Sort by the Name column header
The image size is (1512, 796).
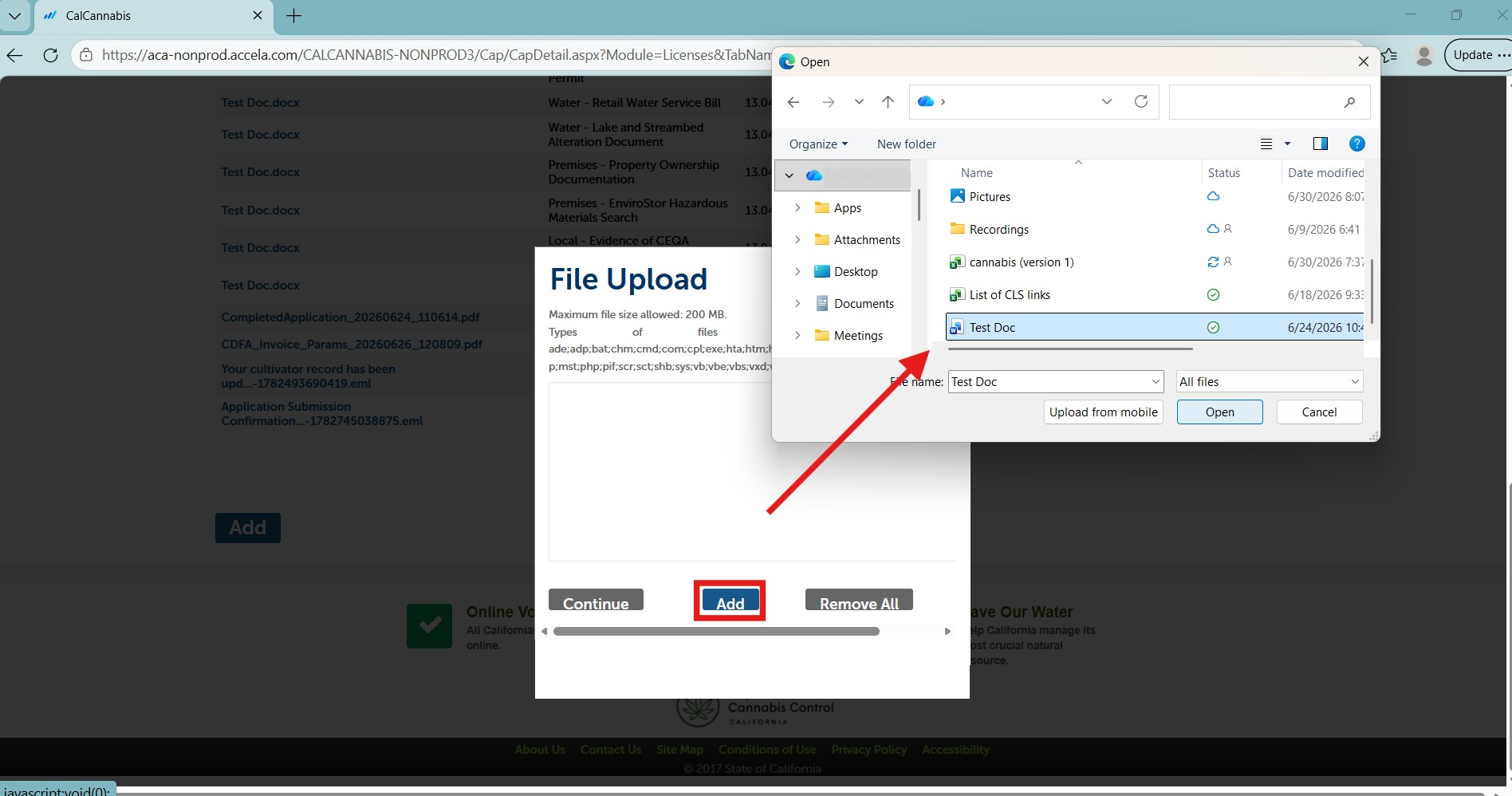(976, 173)
